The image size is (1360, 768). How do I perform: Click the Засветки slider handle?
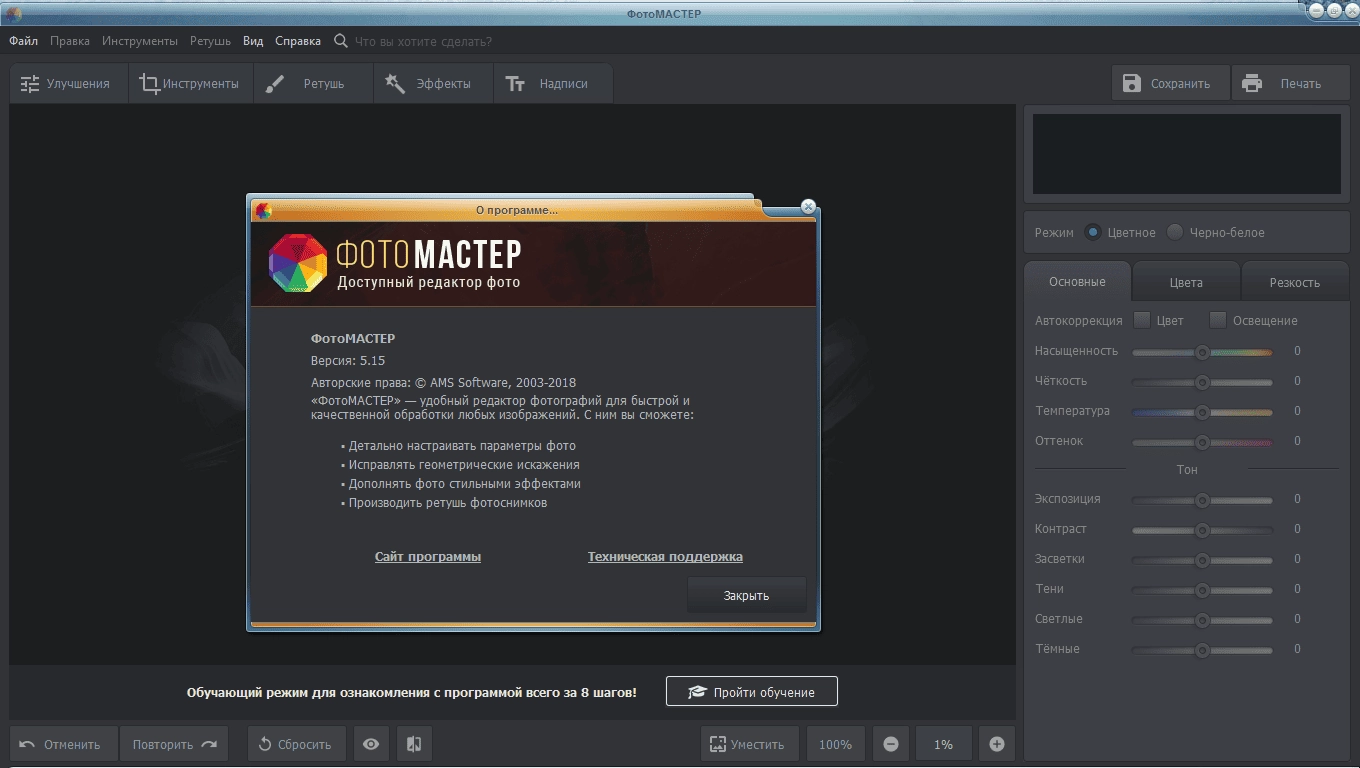[x=1202, y=560]
